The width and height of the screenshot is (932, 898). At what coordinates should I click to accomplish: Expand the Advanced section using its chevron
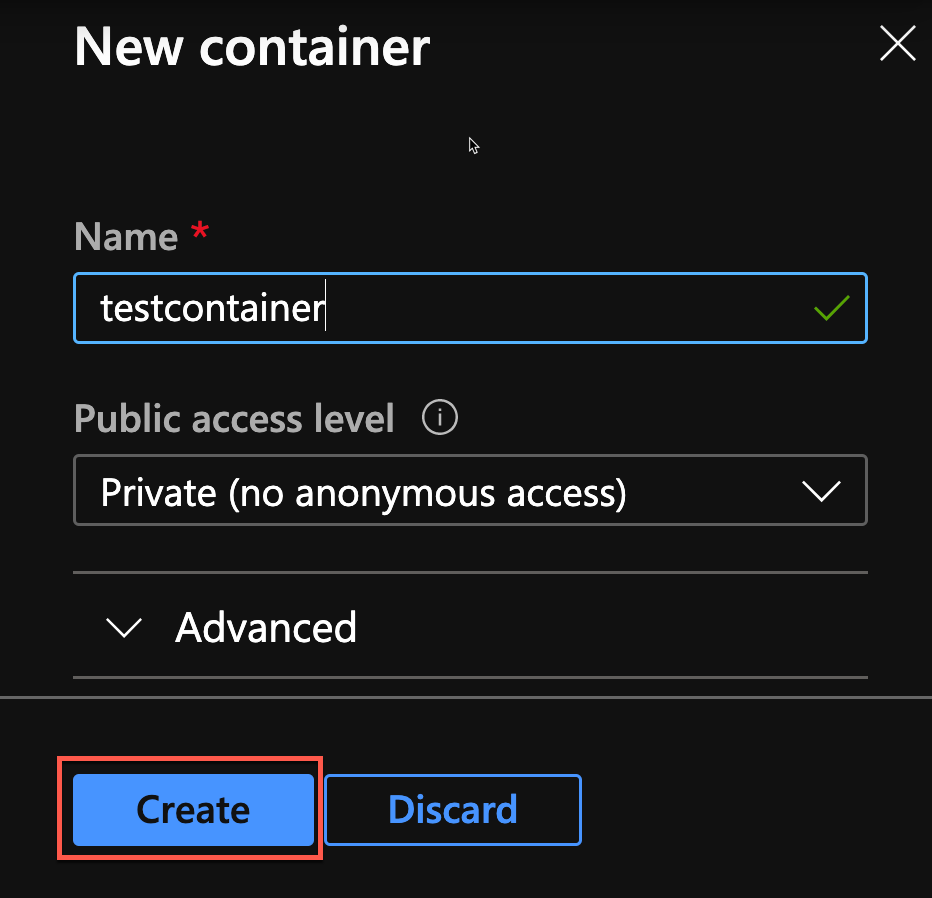tap(124, 628)
